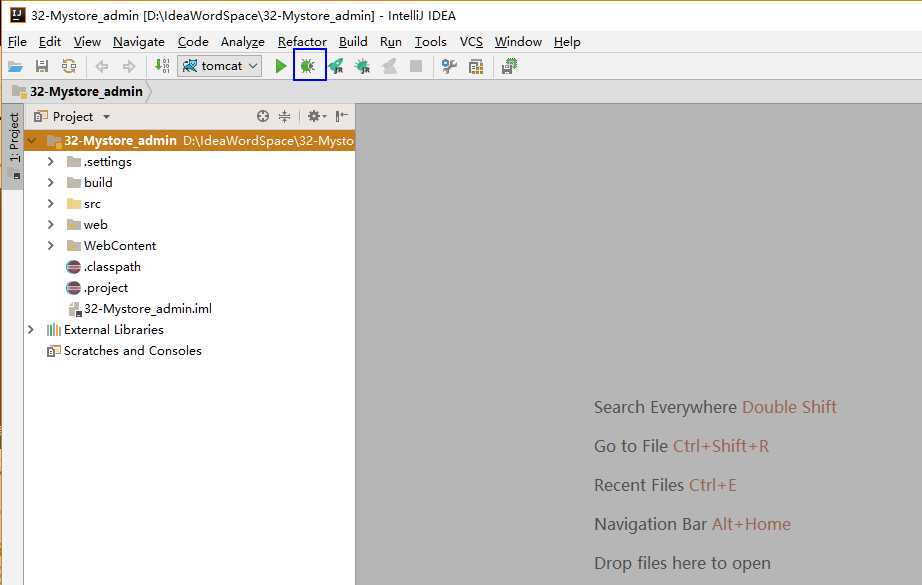Image resolution: width=922 pixels, height=585 pixels.
Task: Expand the build folder
Action: [x=51, y=183]
